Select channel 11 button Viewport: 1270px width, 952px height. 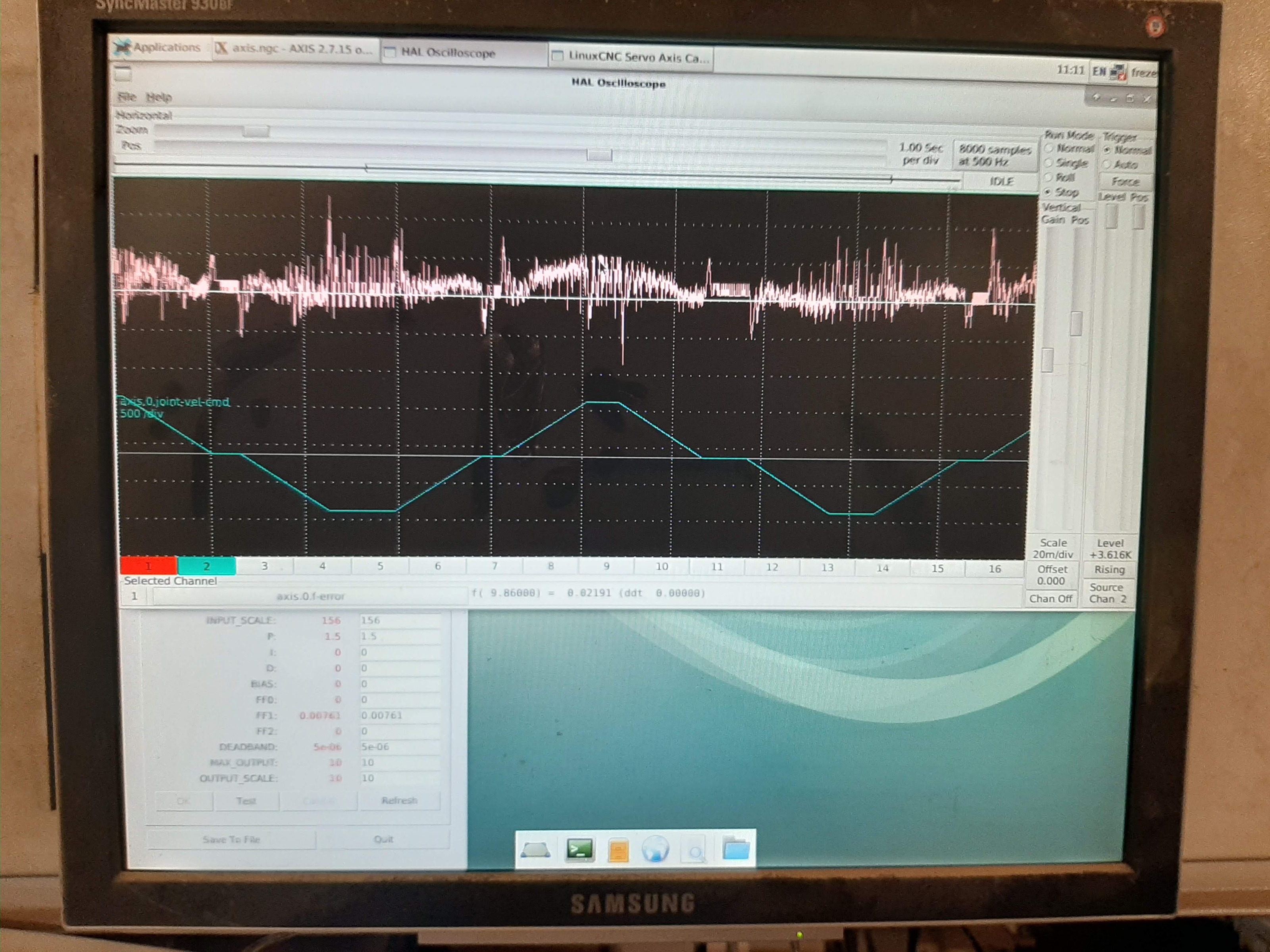(716, 567)
